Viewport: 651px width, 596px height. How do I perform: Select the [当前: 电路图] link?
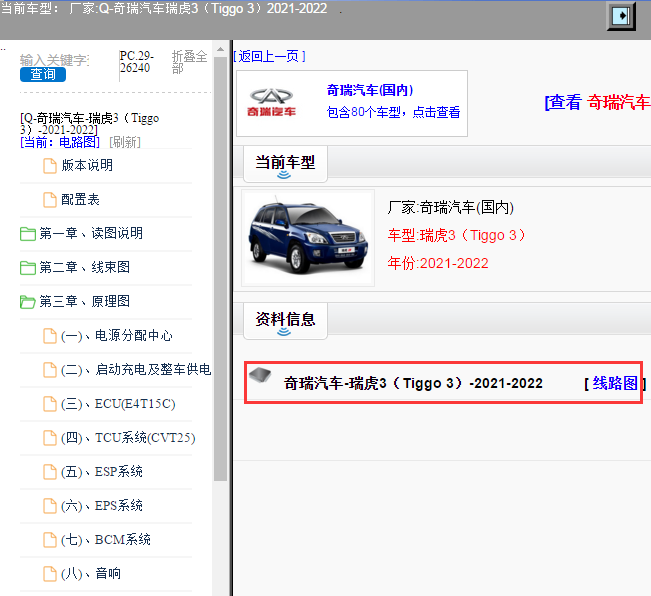tap(60, 142)
